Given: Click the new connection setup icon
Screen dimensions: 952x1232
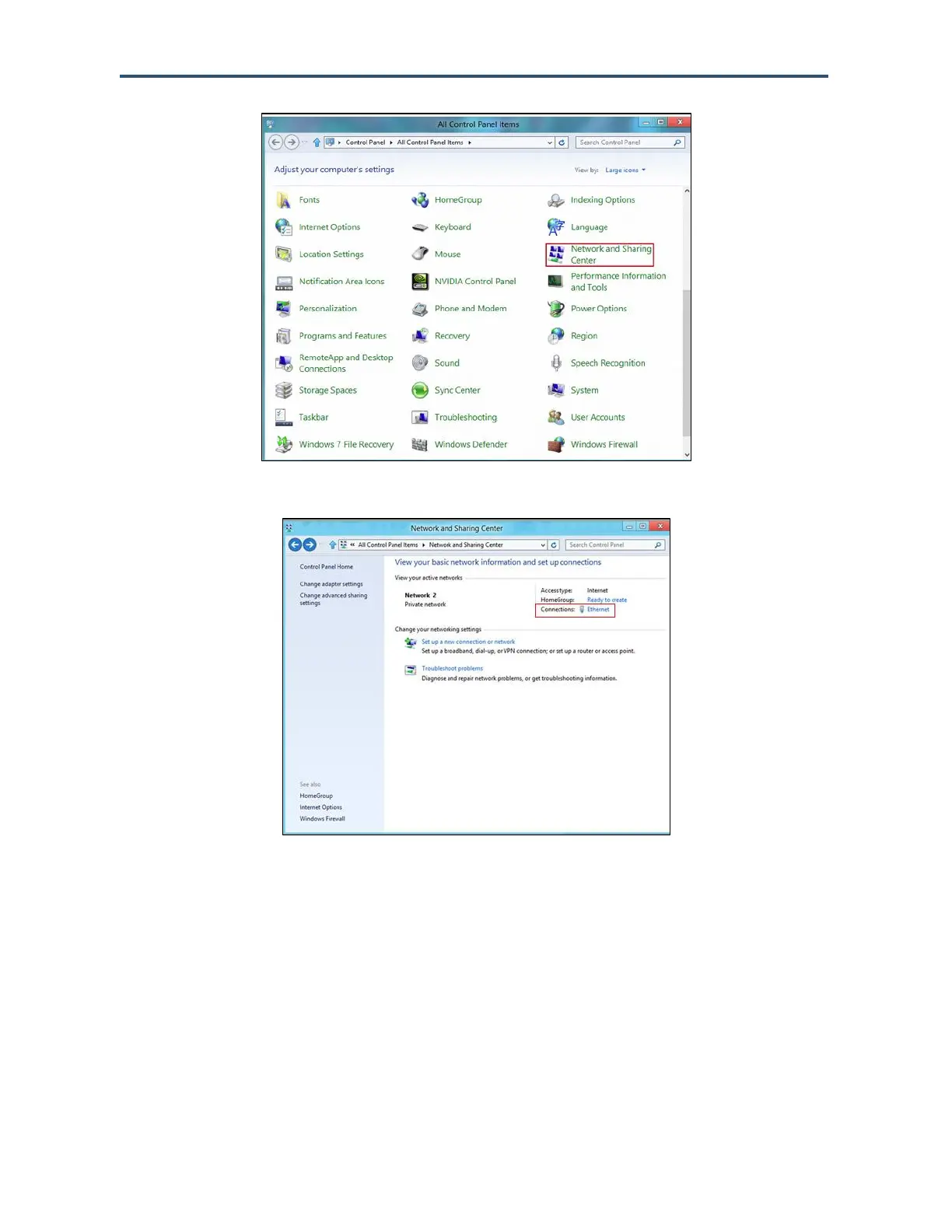Looking at the screenshot, I should tap(410, 642).
